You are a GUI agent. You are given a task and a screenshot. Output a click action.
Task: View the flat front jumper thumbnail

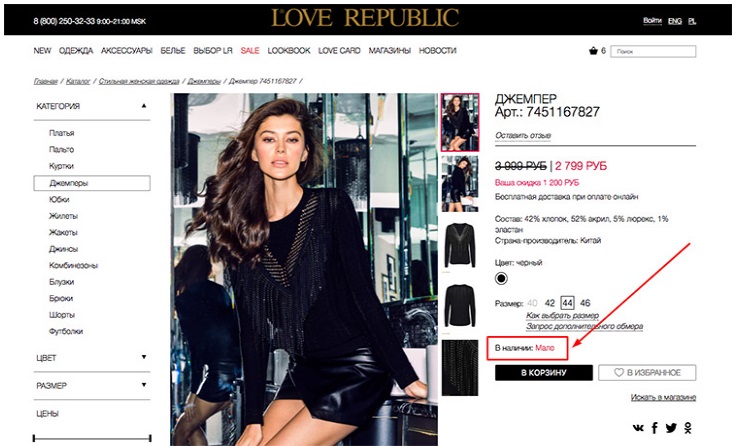click(460, 245)
